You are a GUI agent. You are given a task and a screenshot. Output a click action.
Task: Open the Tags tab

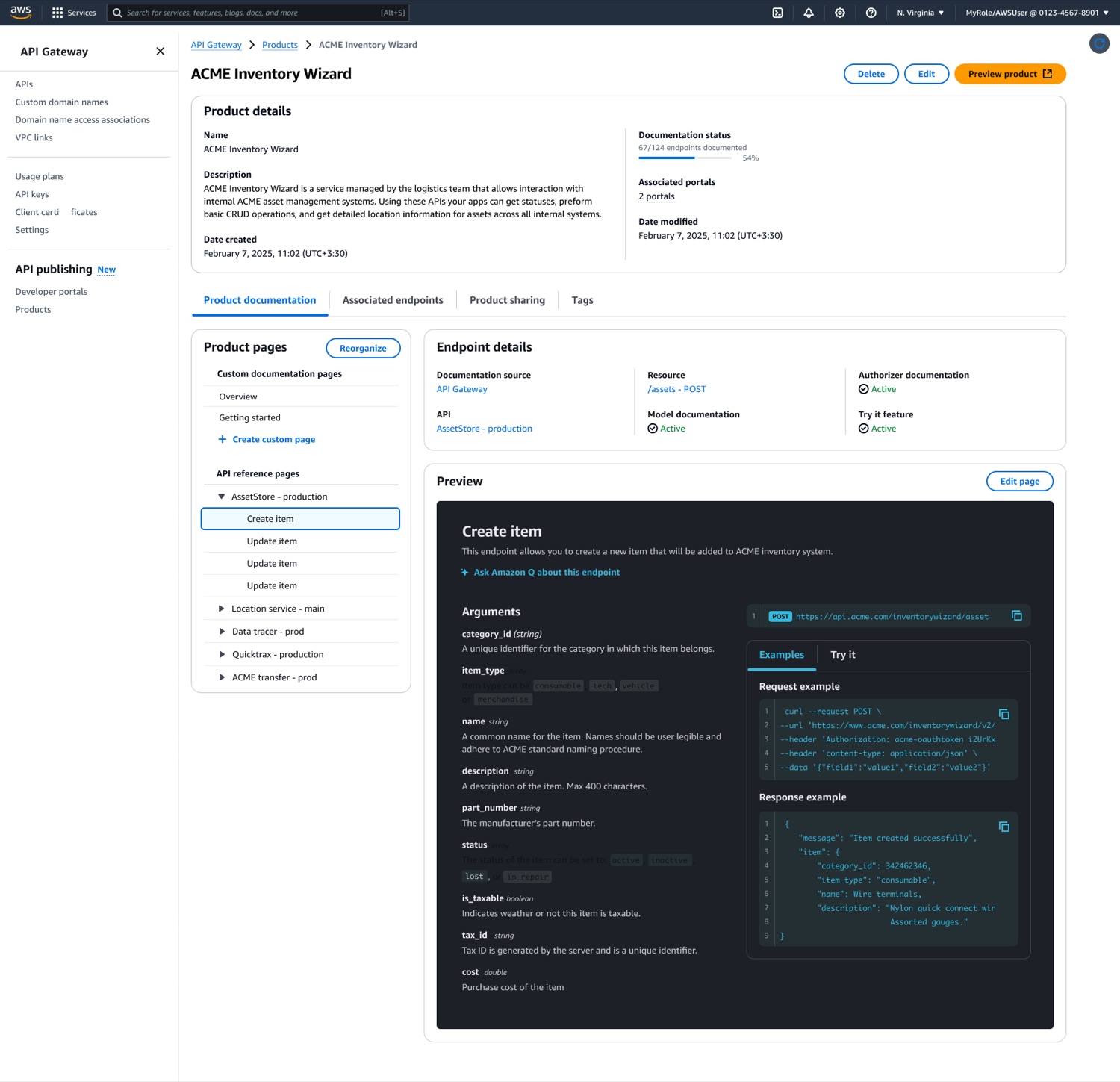pyautogui.click(x=582, y=300)
